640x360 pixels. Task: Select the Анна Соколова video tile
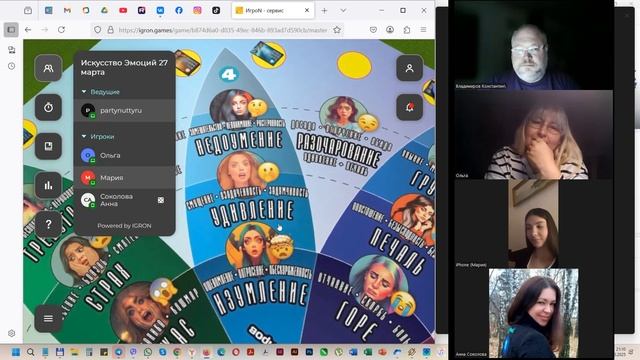click(534, 313)
